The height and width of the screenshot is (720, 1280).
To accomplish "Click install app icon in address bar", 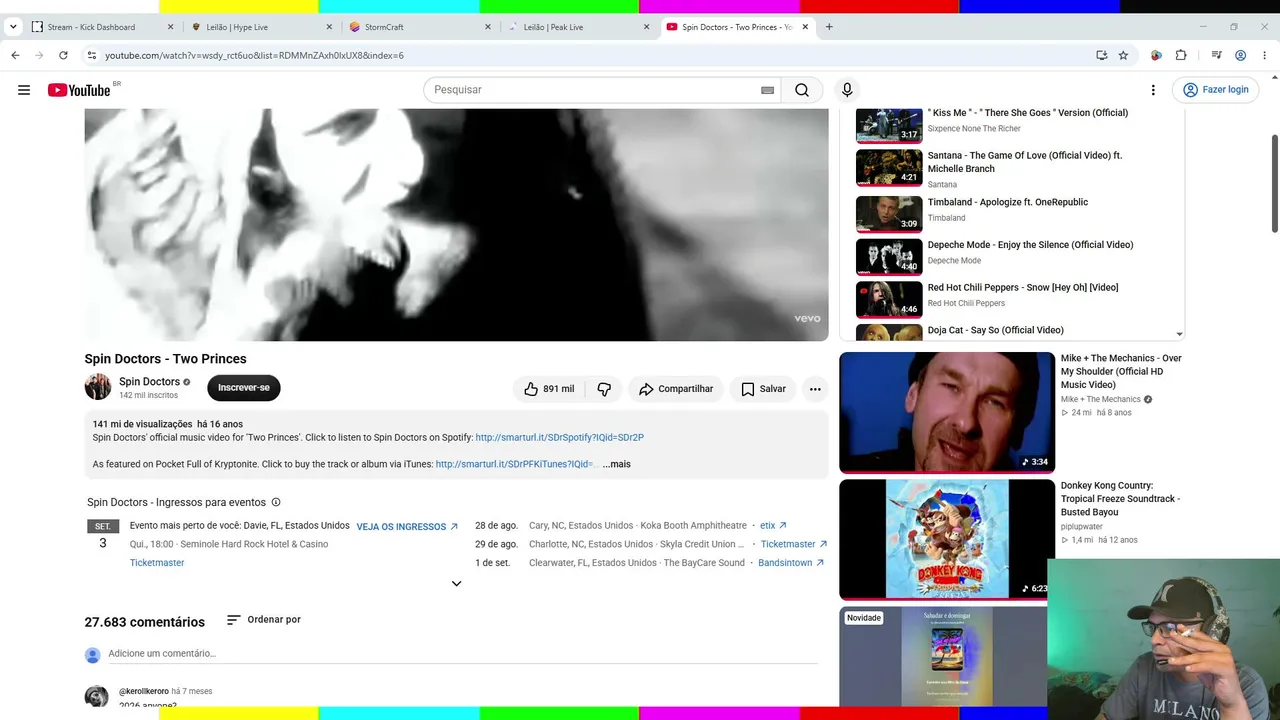I will click(1101, 55).
